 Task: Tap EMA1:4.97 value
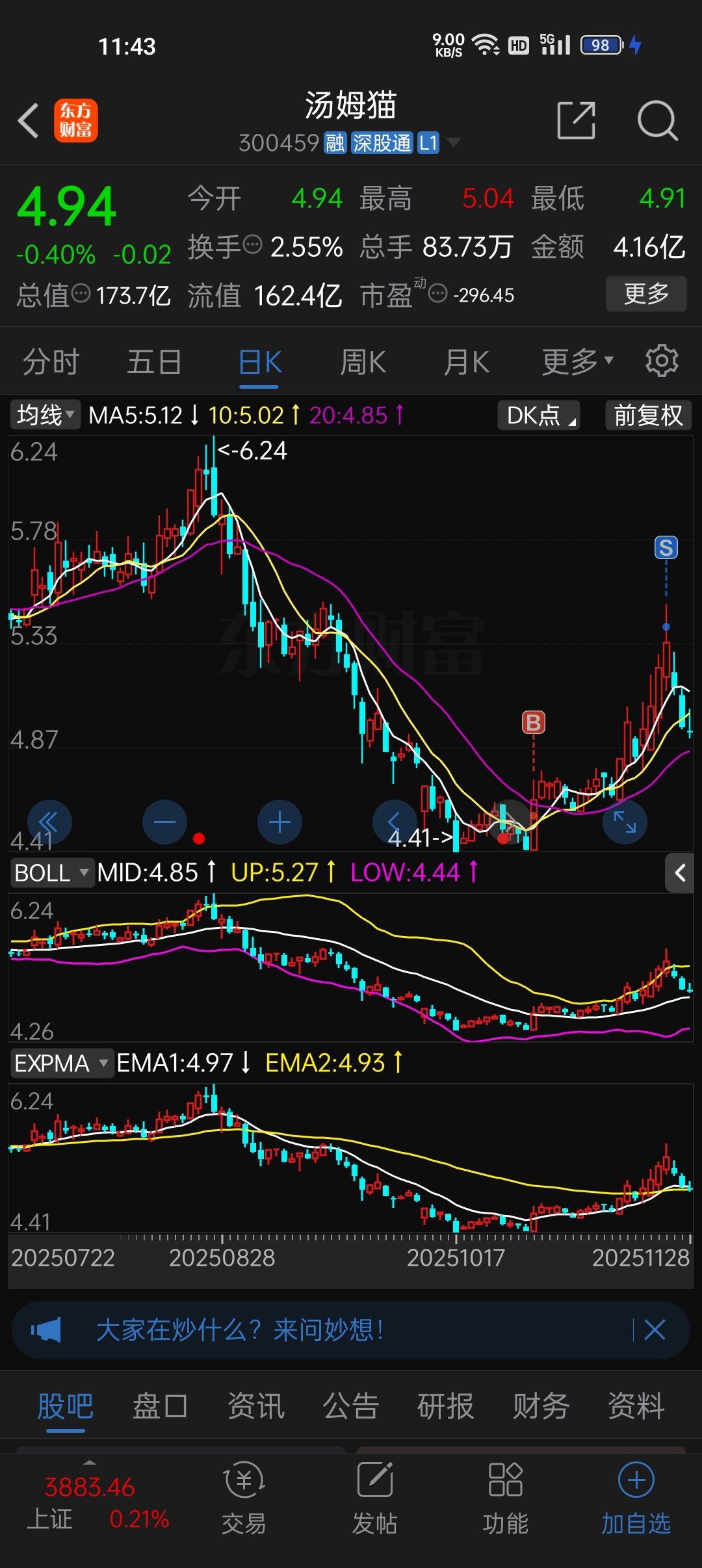[x=174, y=1064]
